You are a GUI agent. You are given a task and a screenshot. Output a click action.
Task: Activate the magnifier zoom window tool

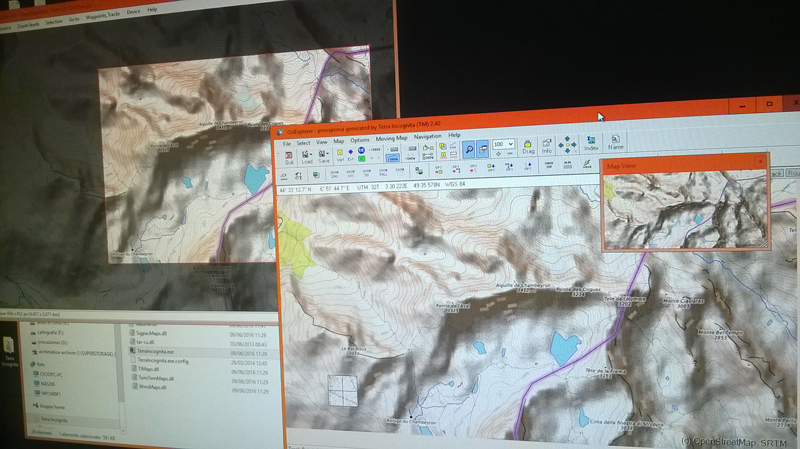(469, 149)
